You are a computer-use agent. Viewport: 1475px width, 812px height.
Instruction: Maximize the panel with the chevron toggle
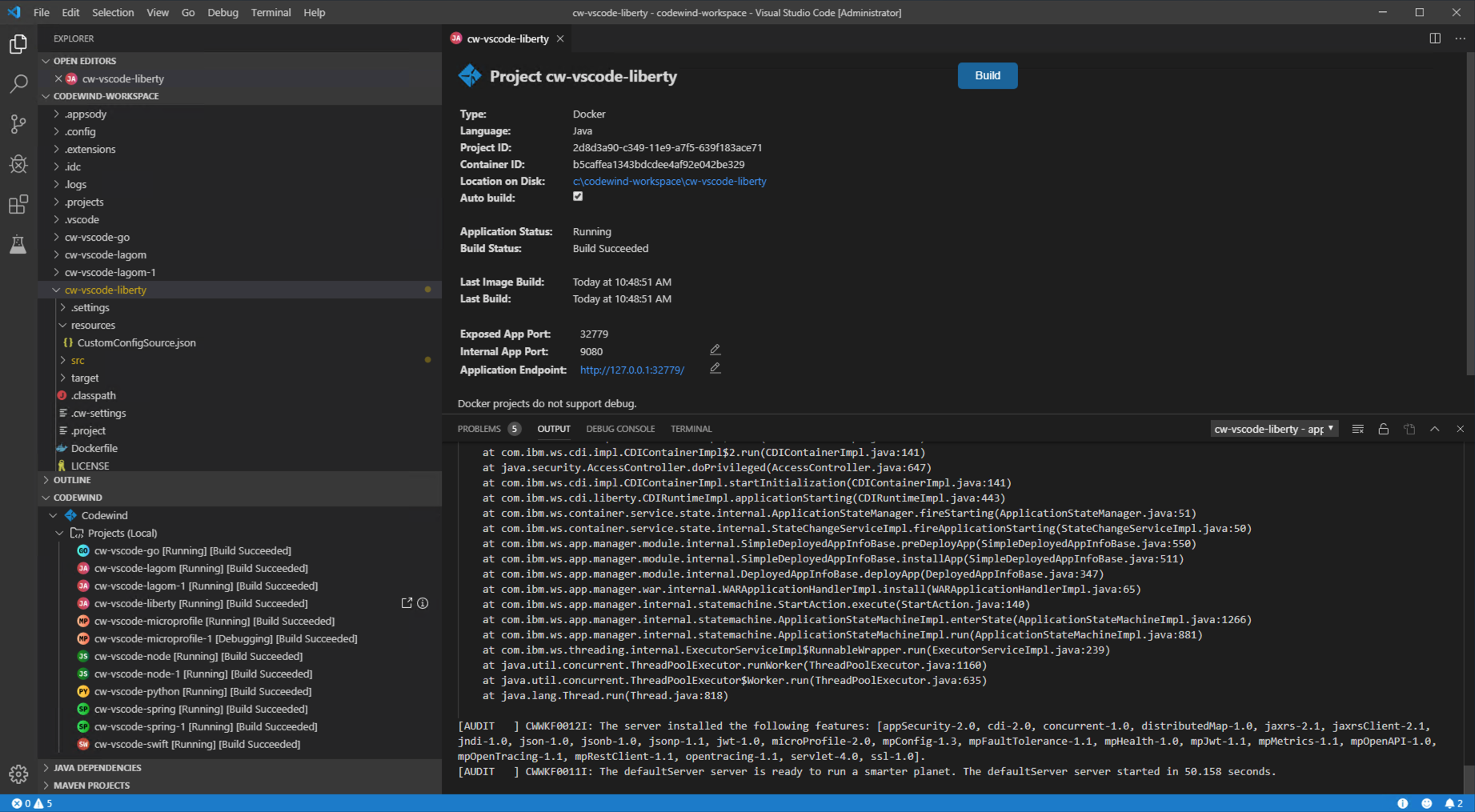tap(1435, 429)
